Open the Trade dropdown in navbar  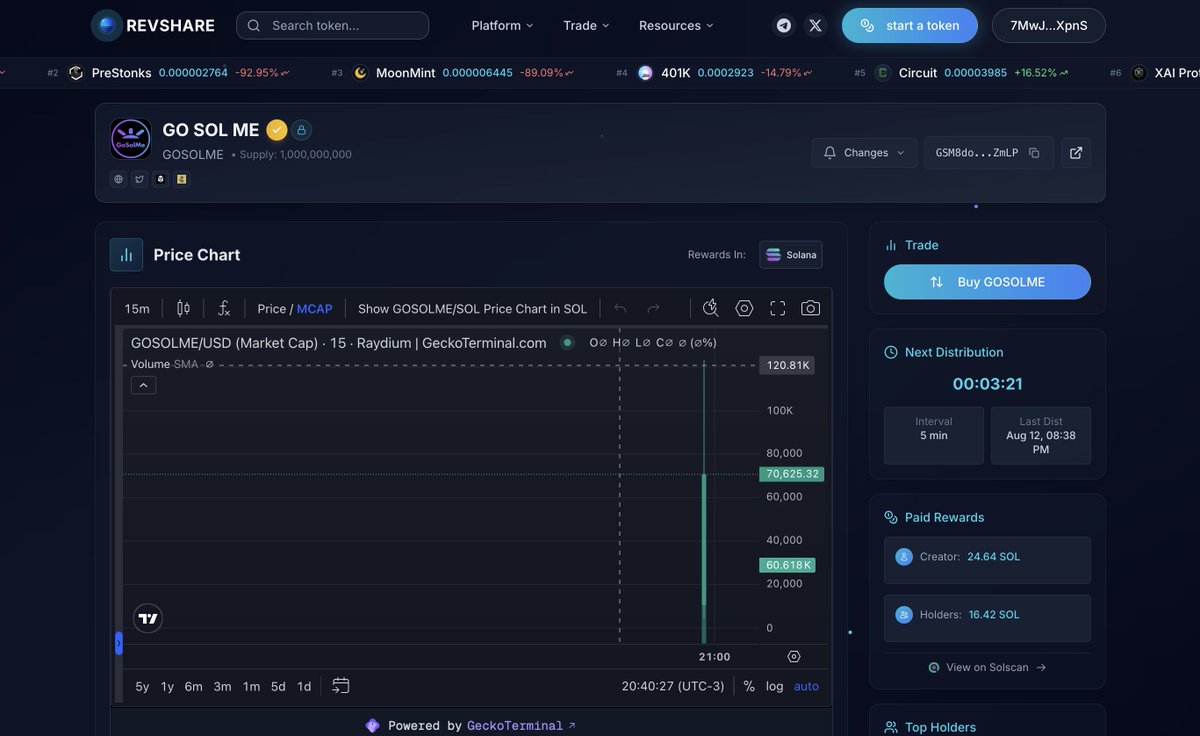587,25
